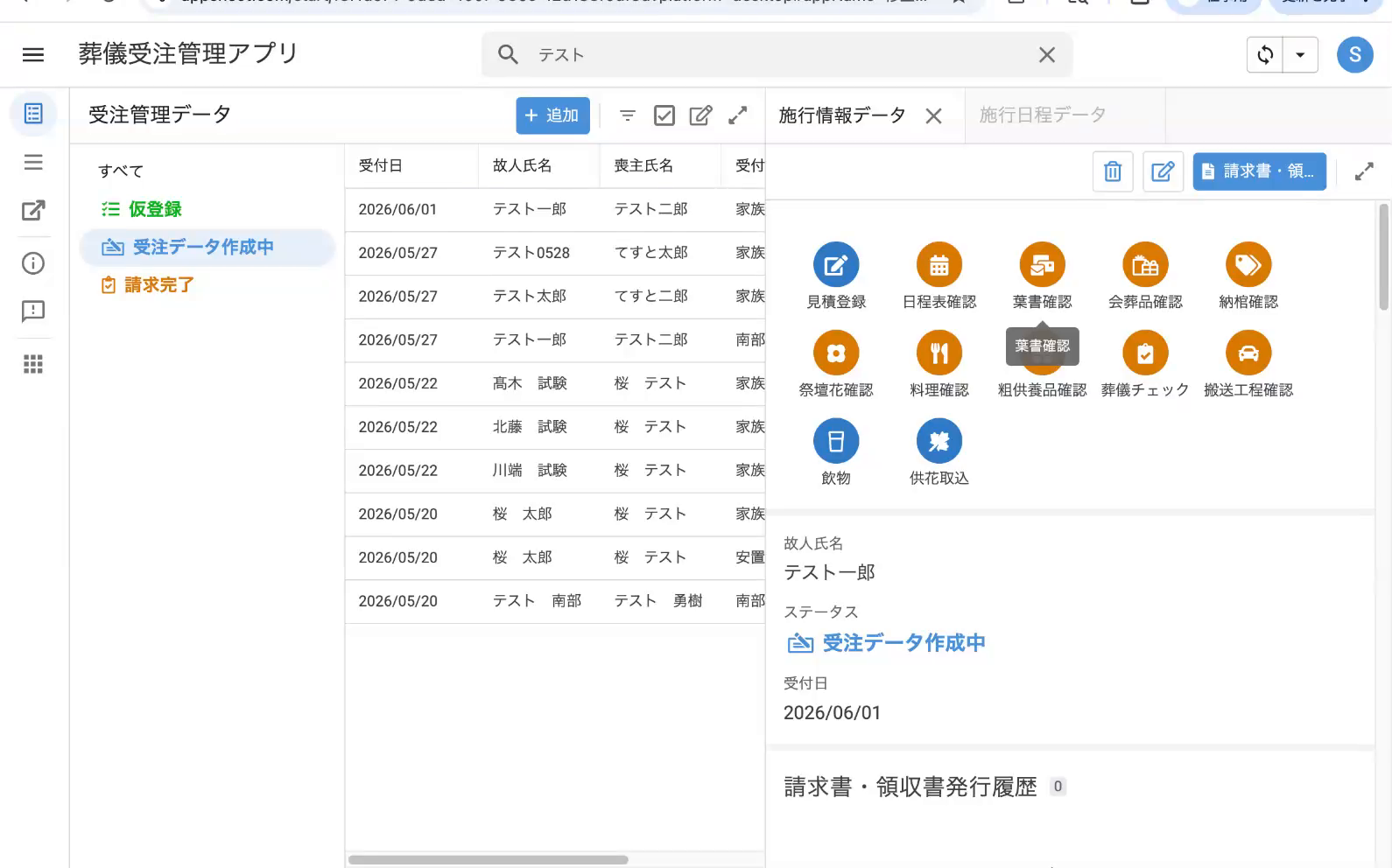This screenshot has width=1392, height=868.
Task: Open the 供花取込 action icon
Action: 939,441
